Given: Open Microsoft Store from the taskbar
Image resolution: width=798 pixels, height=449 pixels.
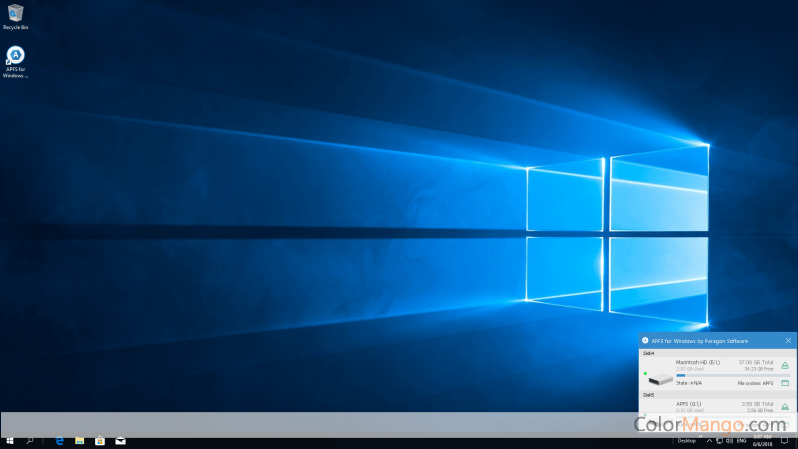Looking at the screenshot, I should tap(100, 440).
